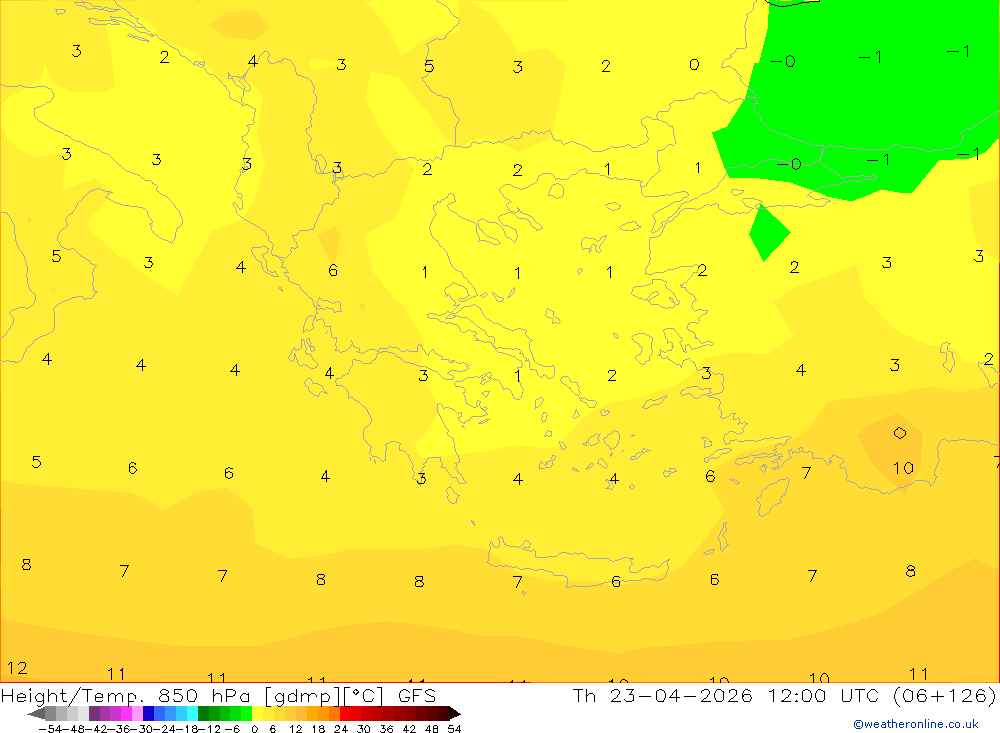Image resolution: width=1000 pixels, height=733 pixels.
Task: Select the dark blue swatch above the -30 label
Action: 148,713
